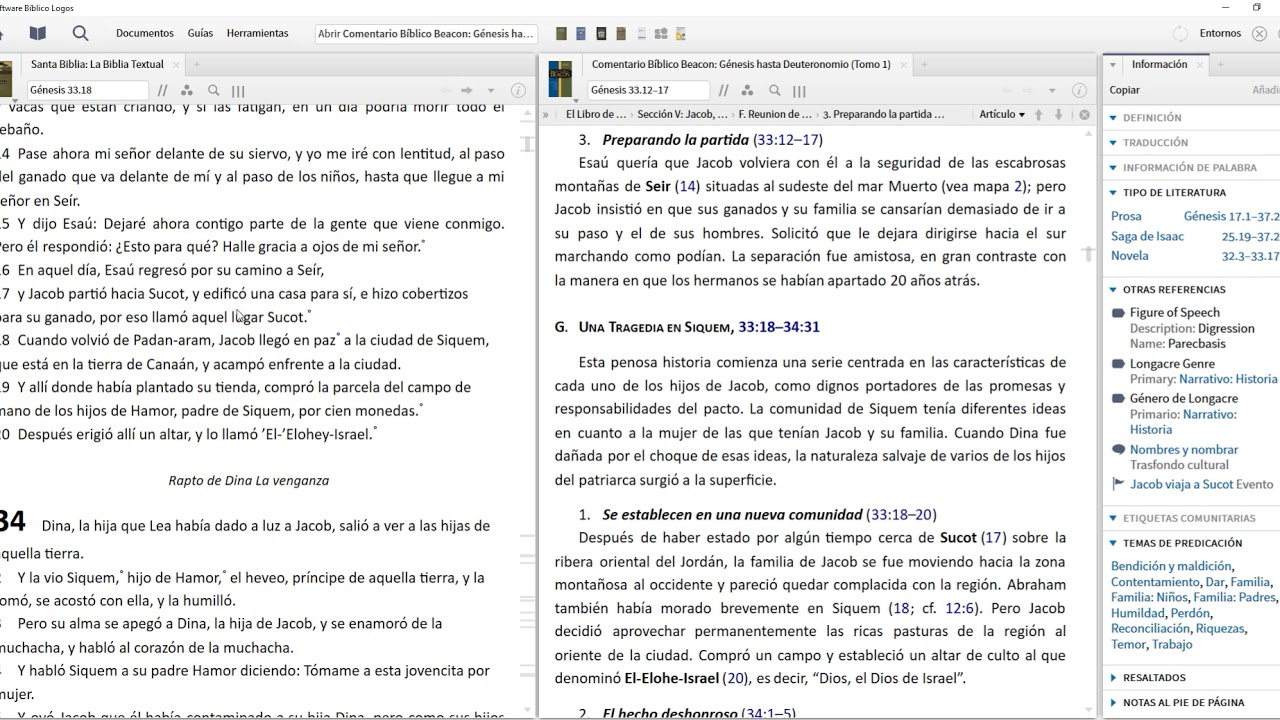The image size is (1280, 720).
Task: Click Copiar in Información panel
Action: [1125, 90]
